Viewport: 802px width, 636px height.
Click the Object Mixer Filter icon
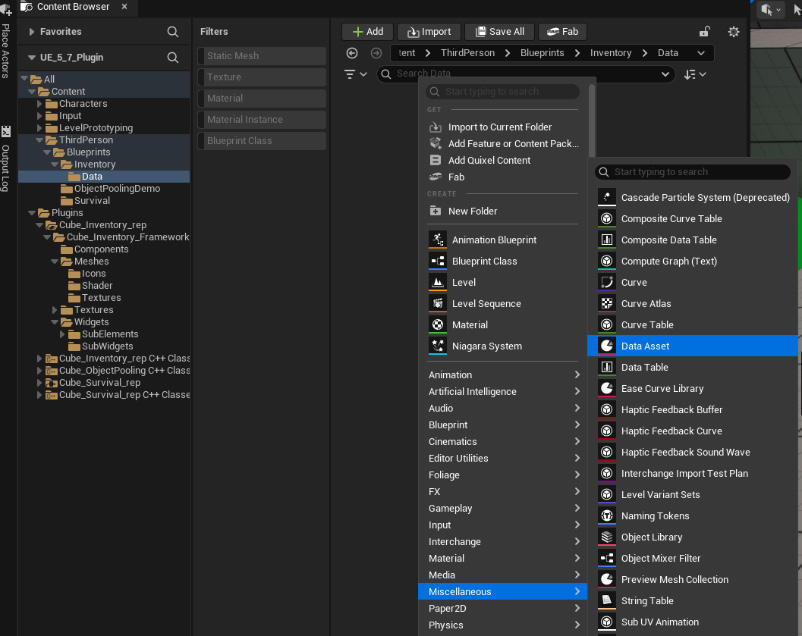point(607,558)
